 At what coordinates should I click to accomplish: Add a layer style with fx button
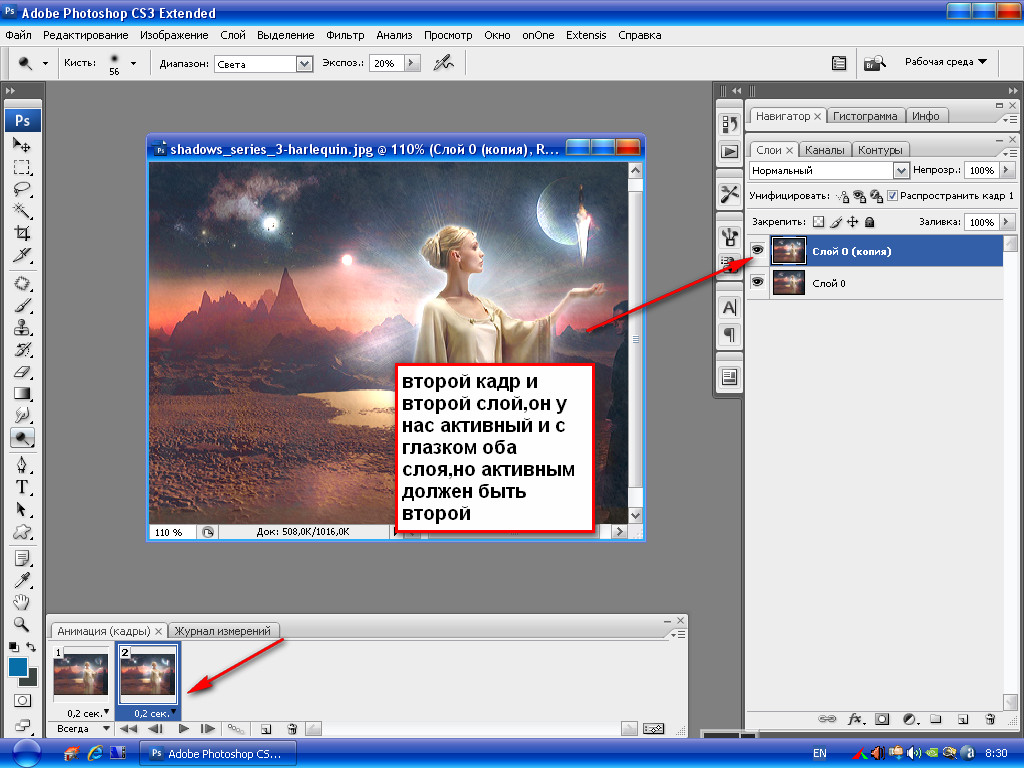(x=855, y=719)
